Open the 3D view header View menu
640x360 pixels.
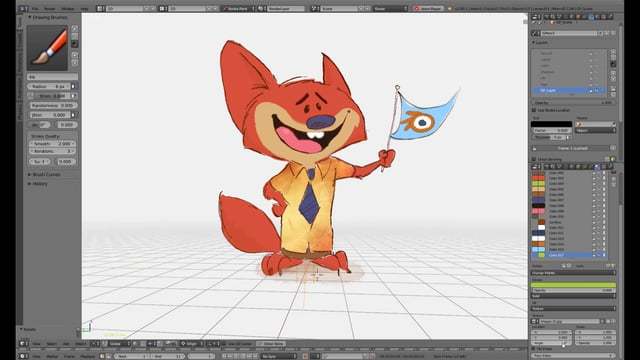(x=37, y=344)
